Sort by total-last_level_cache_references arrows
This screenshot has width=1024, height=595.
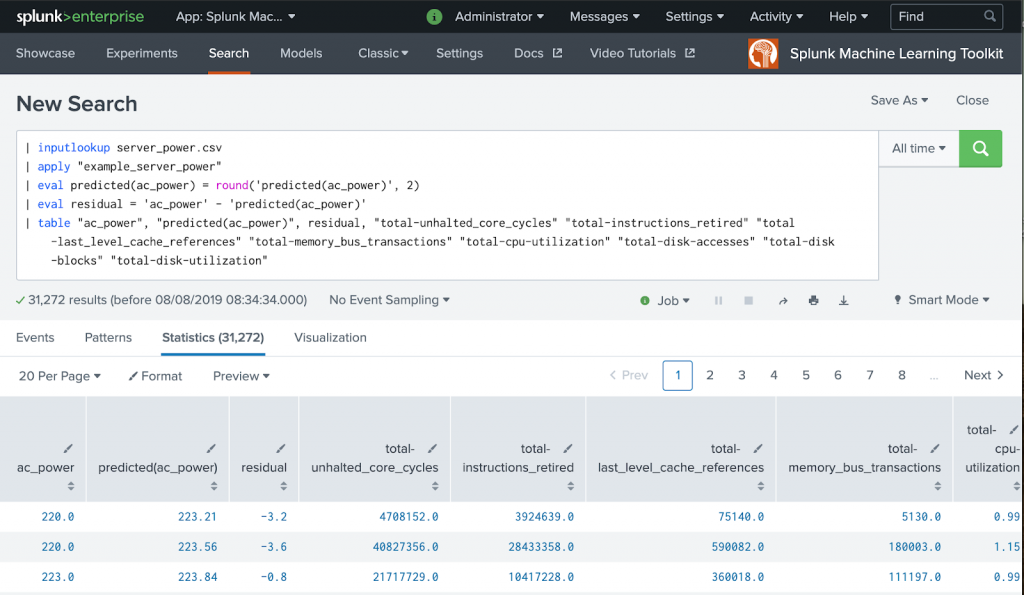point(761,487)
